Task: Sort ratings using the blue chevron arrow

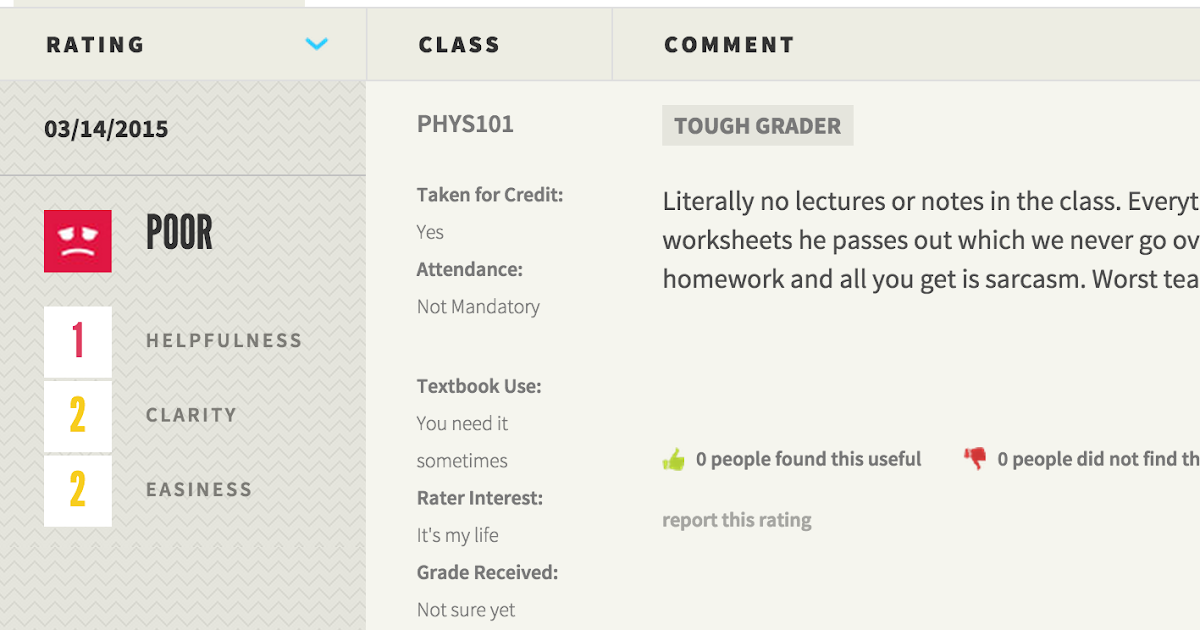Action: point(317,44)
